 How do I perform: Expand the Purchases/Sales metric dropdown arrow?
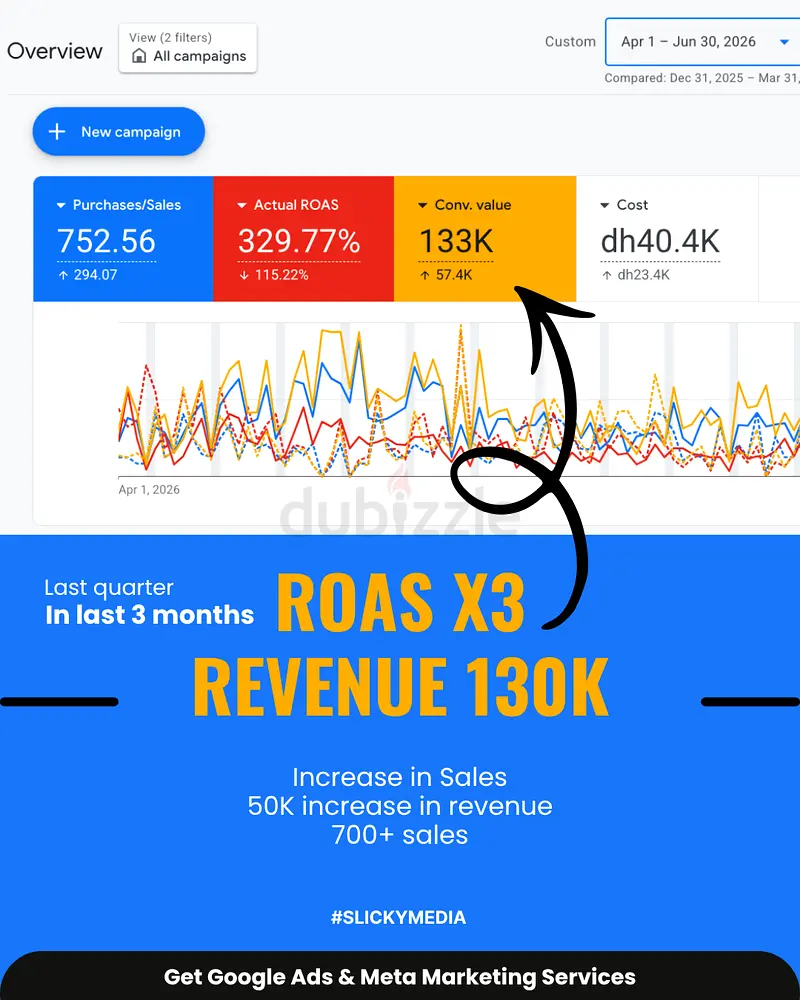tap(61, 205)
